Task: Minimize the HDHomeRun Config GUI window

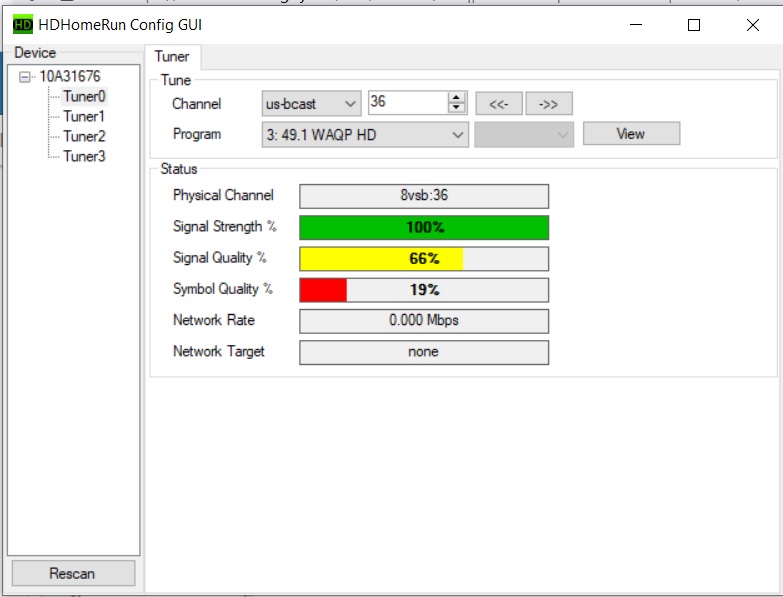Action: pos(636,24)
